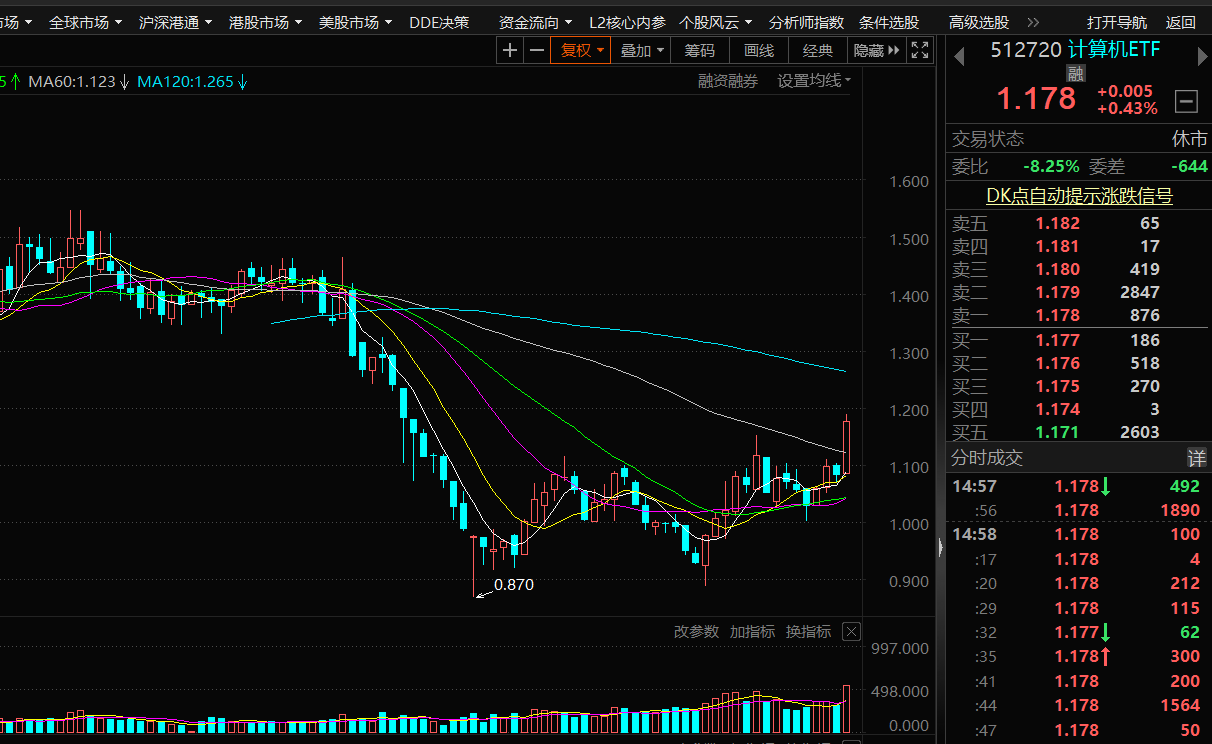This screenshot has height=744, width=1212.
Task: Click 返回 to go back
Action: (1180, 22)
